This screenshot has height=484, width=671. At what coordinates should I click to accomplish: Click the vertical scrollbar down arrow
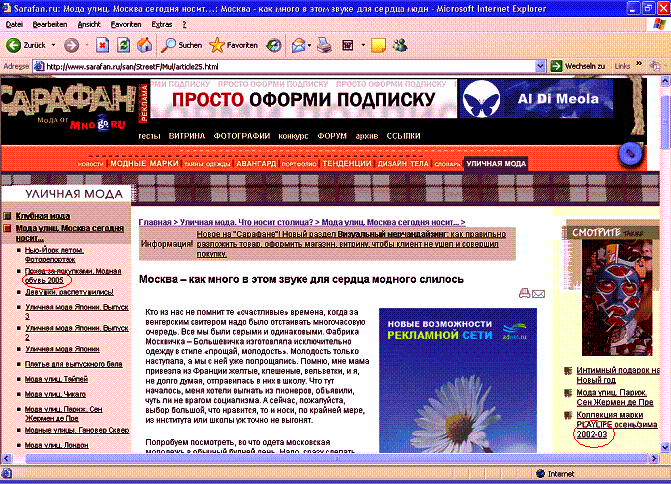point(665,448)
